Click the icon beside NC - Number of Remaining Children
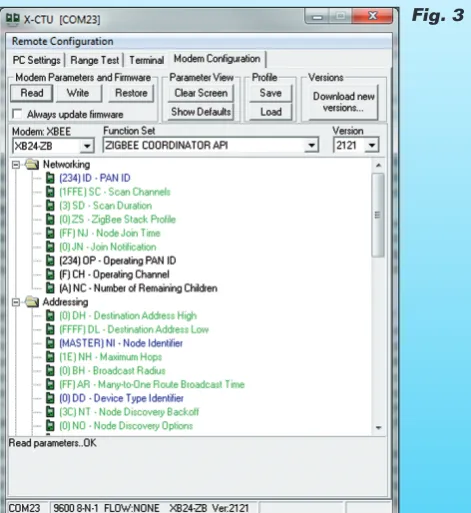Image resolution: width=471 pixels, height=513 pixels. click(50, 288)
